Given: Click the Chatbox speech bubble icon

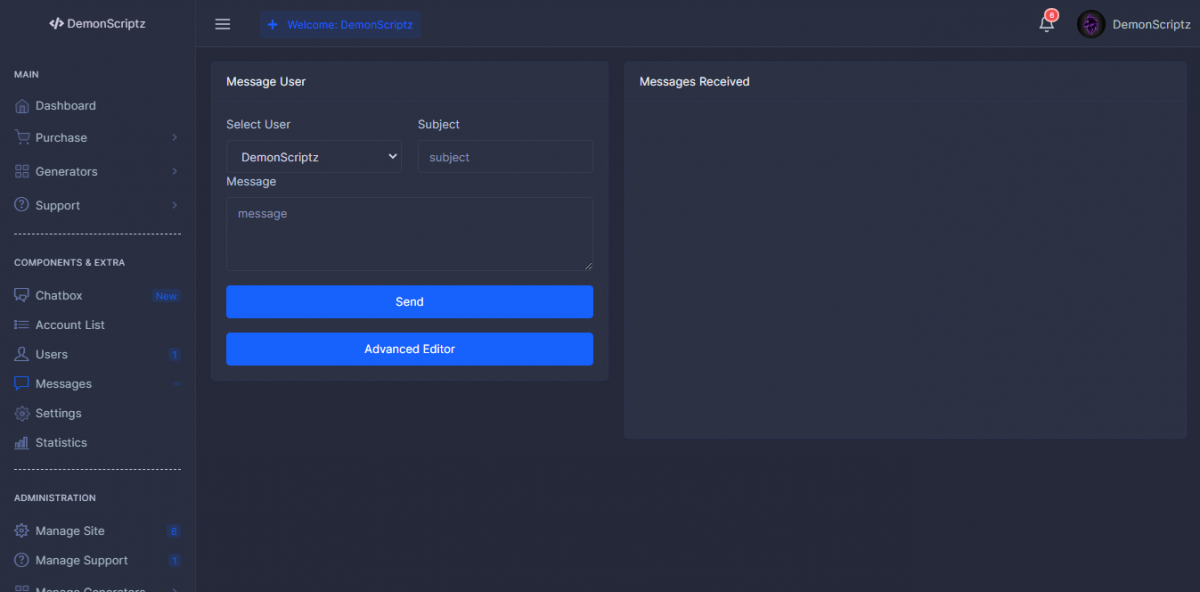Looking at the screenshot, I should (22, 296).
